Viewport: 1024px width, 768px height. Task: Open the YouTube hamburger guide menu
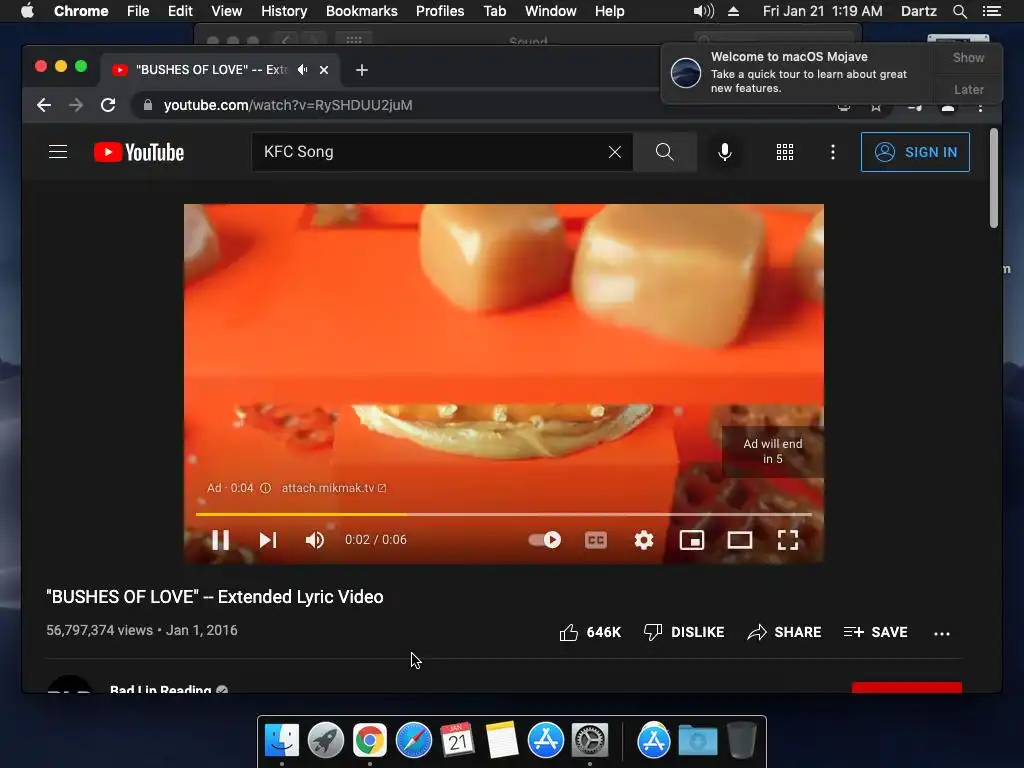click(58, 152)
